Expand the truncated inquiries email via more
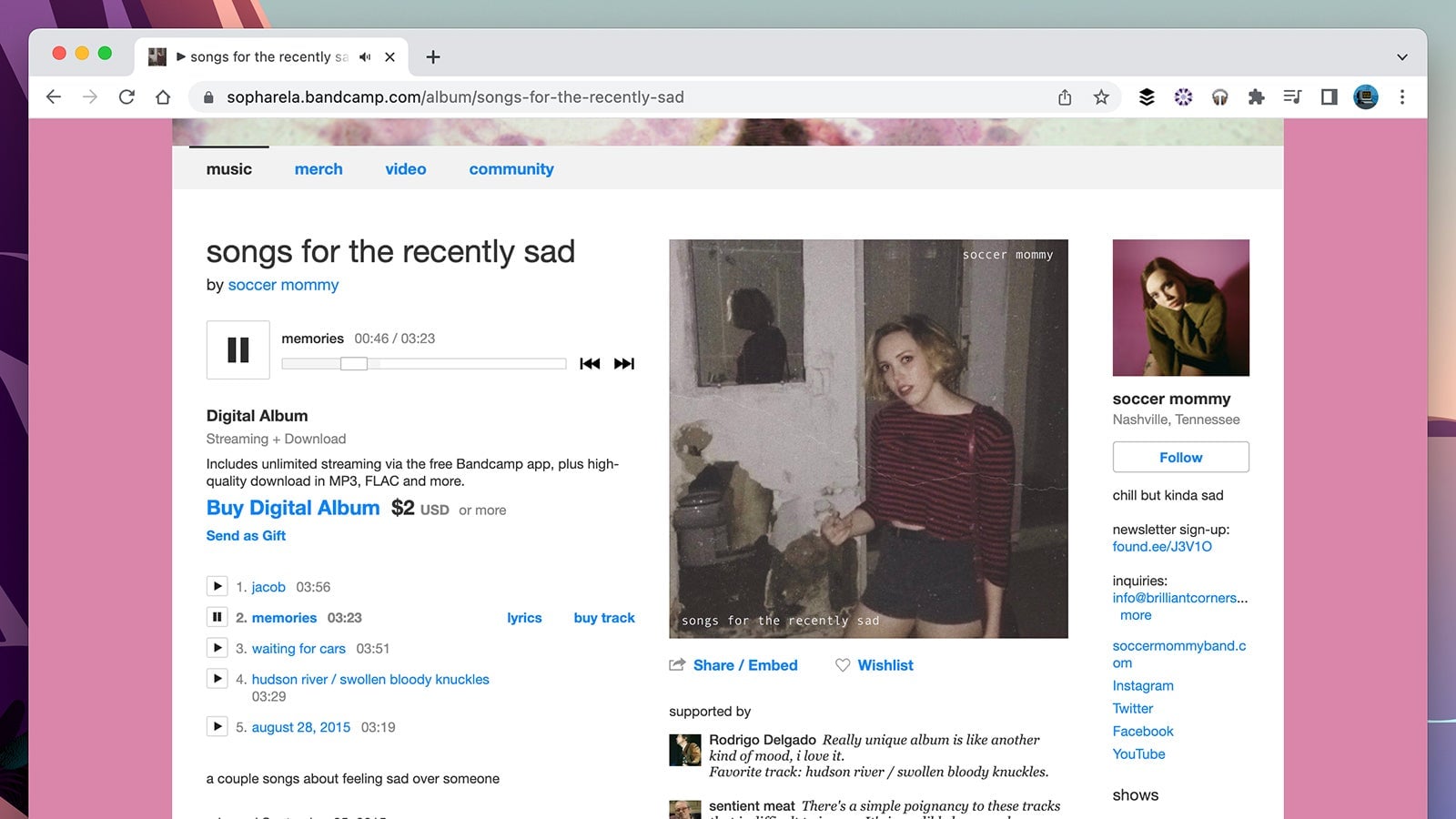This screenshot has width=1456, height=819. (1135, 615)
